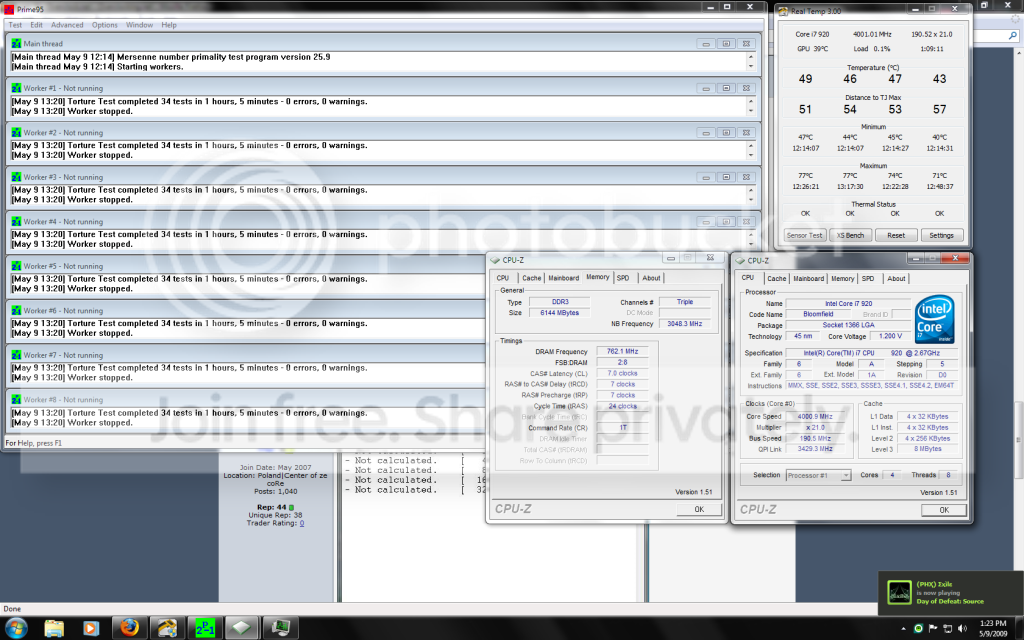Switch to Prime95 from the taskbar

coord(205,628)
